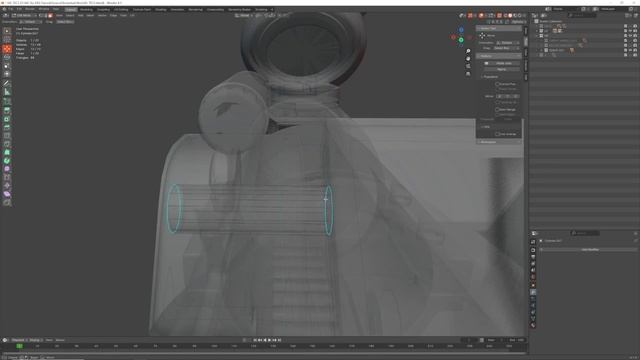Open outliner filter dropdown
Image resolution: width=640 pixels, height=360 pixels.
pos(629,16)
